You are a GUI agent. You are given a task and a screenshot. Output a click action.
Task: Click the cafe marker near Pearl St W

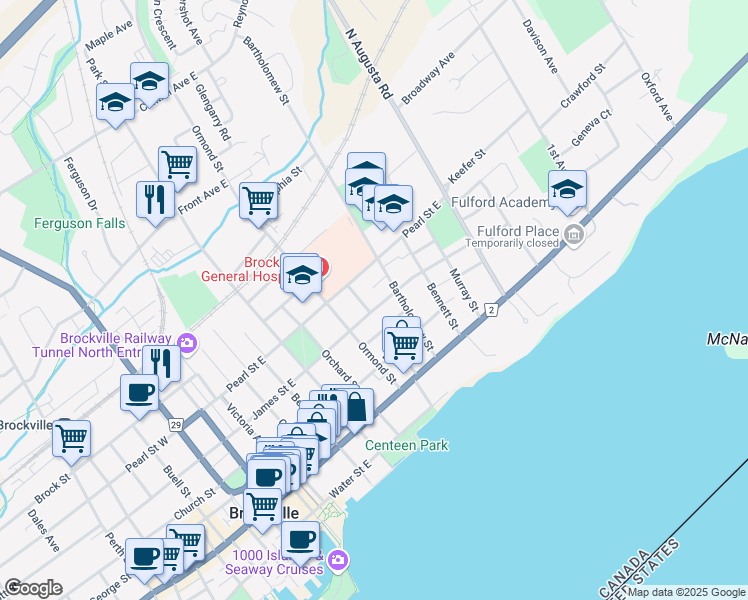pos(139,395)
